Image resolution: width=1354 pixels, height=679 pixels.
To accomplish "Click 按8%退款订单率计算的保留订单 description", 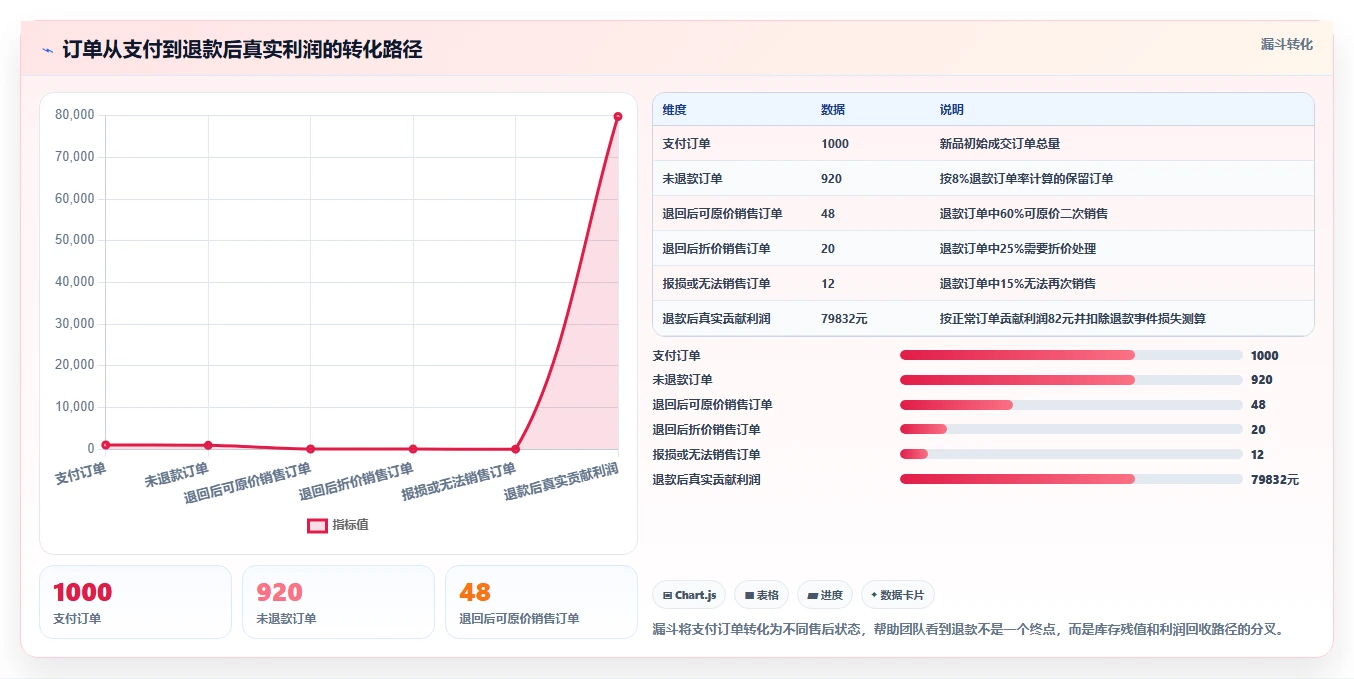I will 1026,179.
